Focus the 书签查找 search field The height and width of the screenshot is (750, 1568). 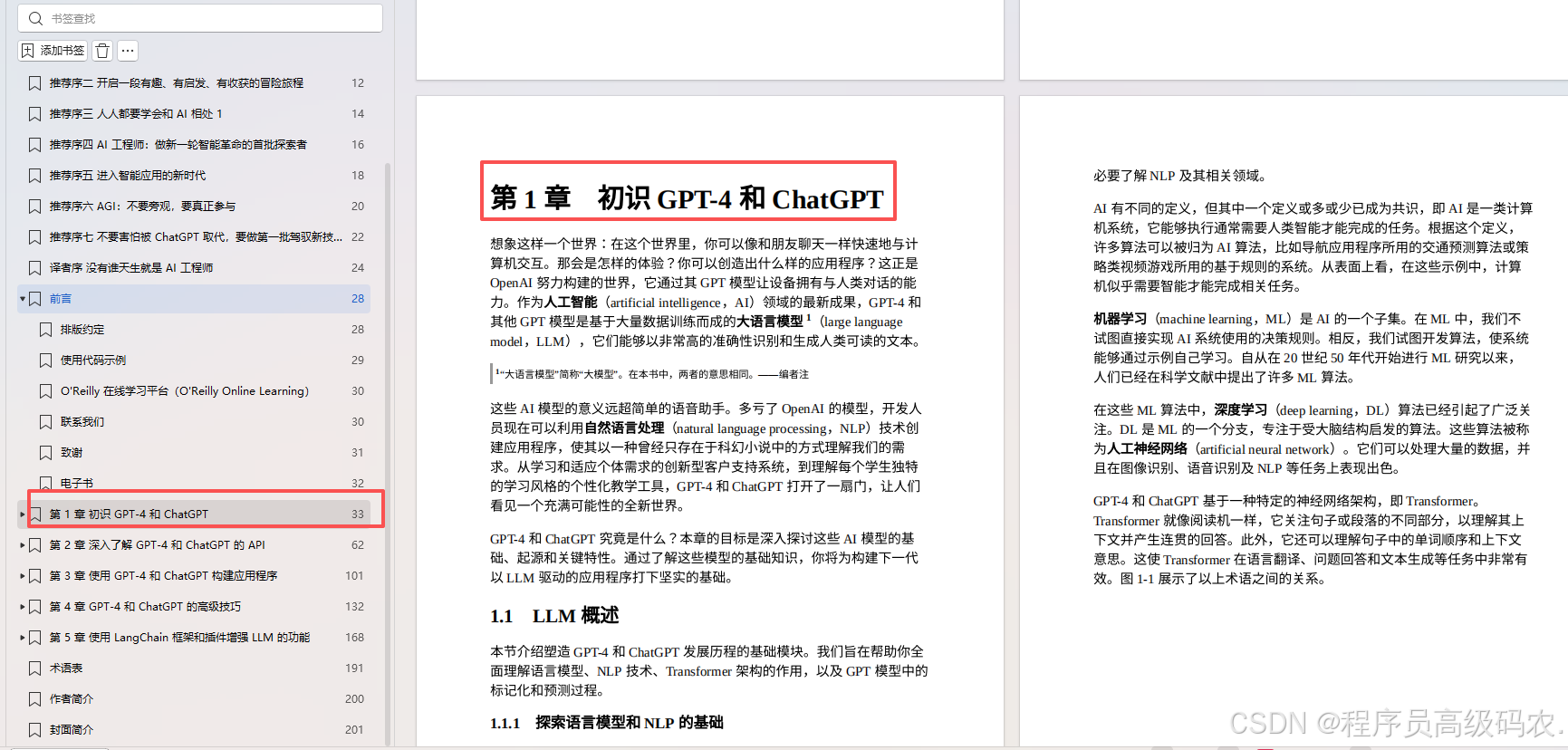tap(200, 18)
